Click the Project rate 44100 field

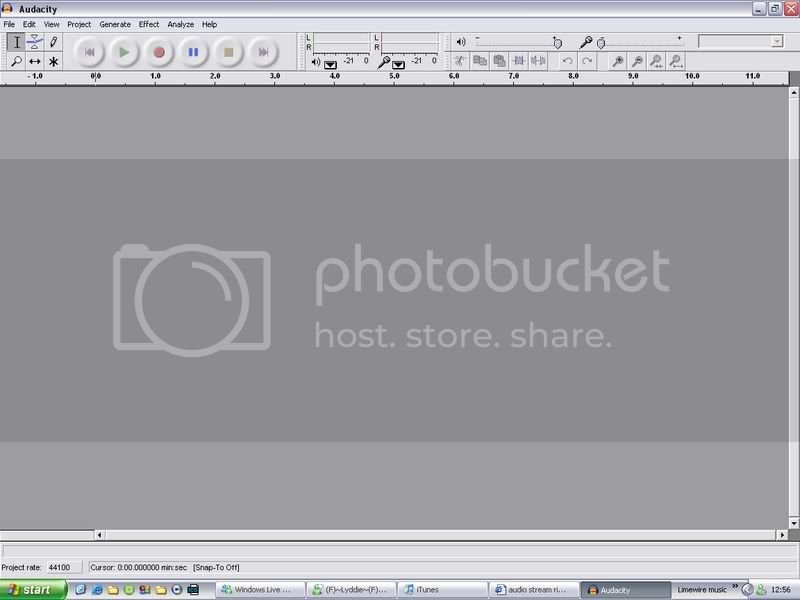coord(64,567)
